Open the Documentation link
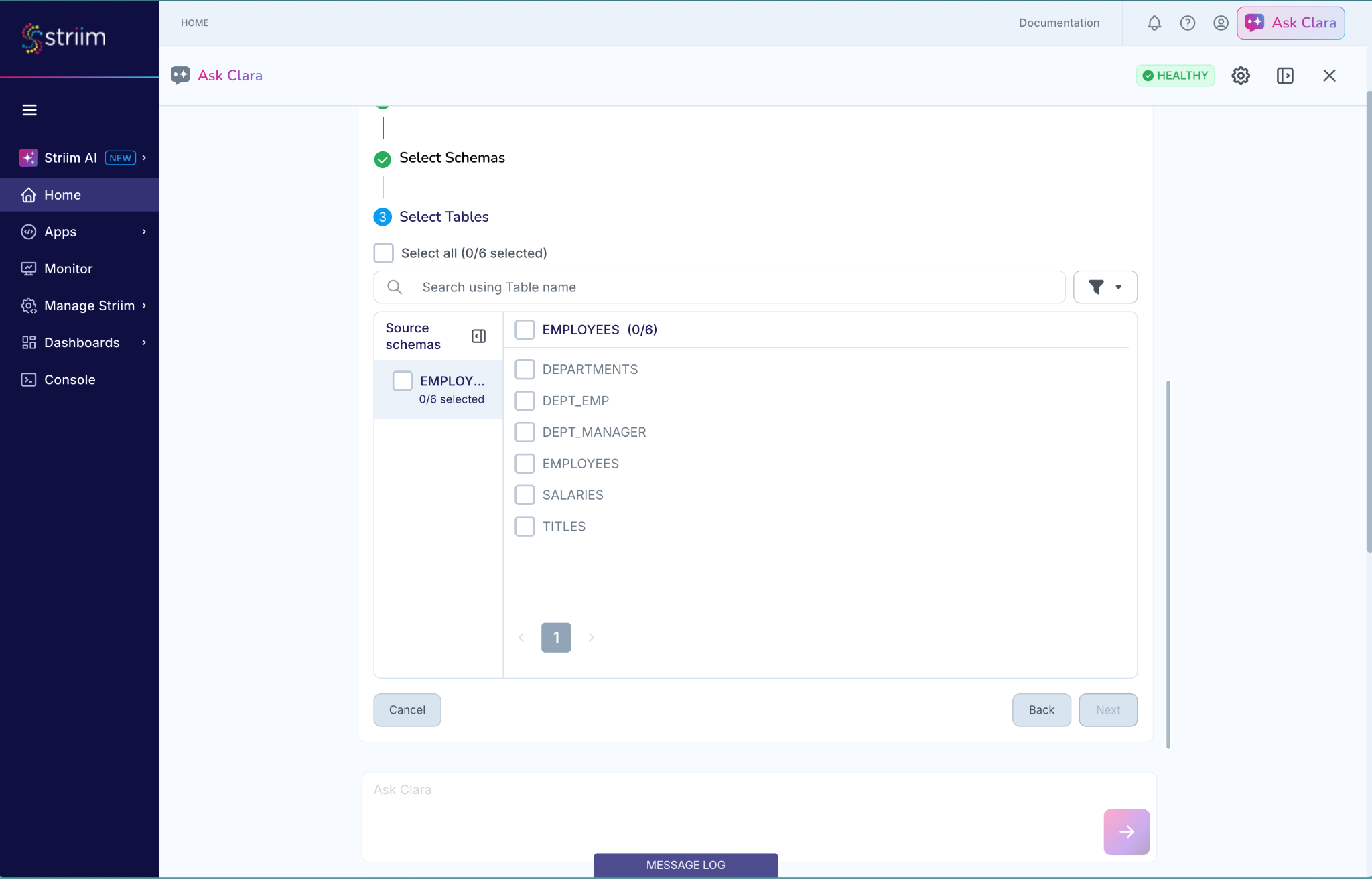Image resolution: width=1372 pixels, height=879 pixels. click(x=1059, y=23)
